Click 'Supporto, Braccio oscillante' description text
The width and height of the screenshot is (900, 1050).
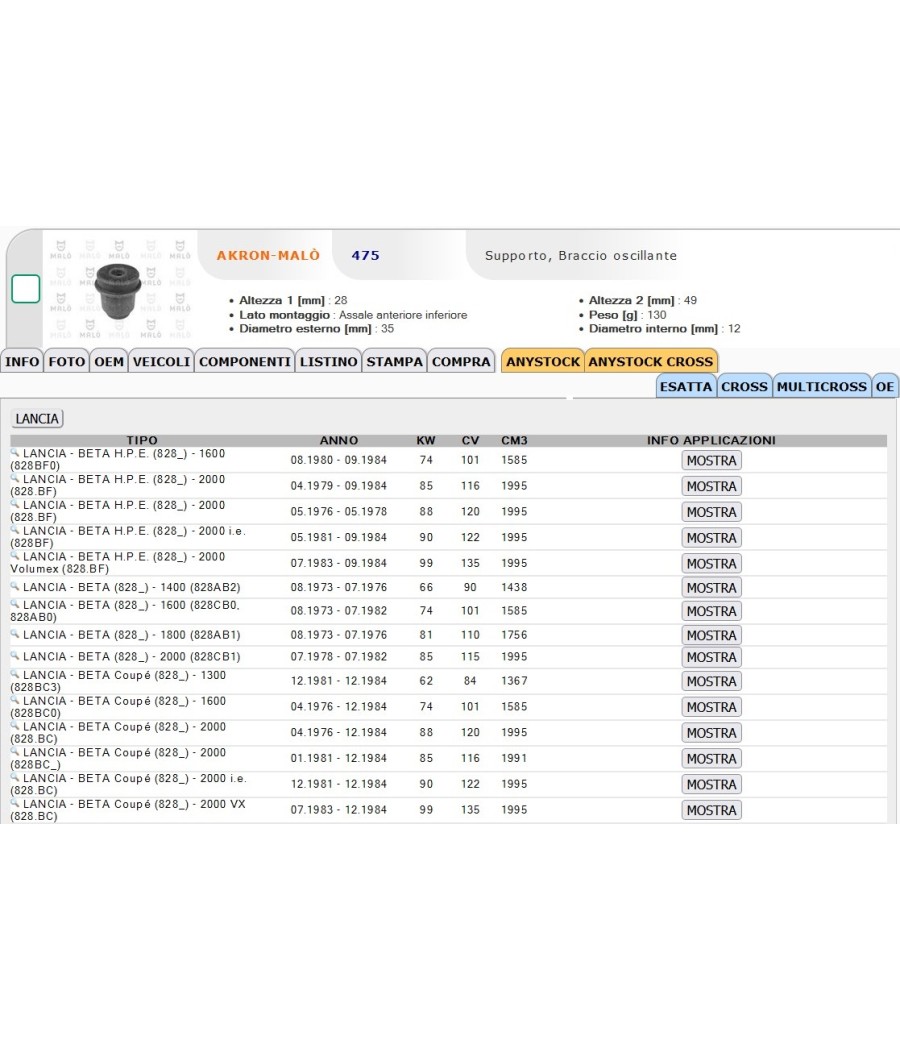pos(581,256)
